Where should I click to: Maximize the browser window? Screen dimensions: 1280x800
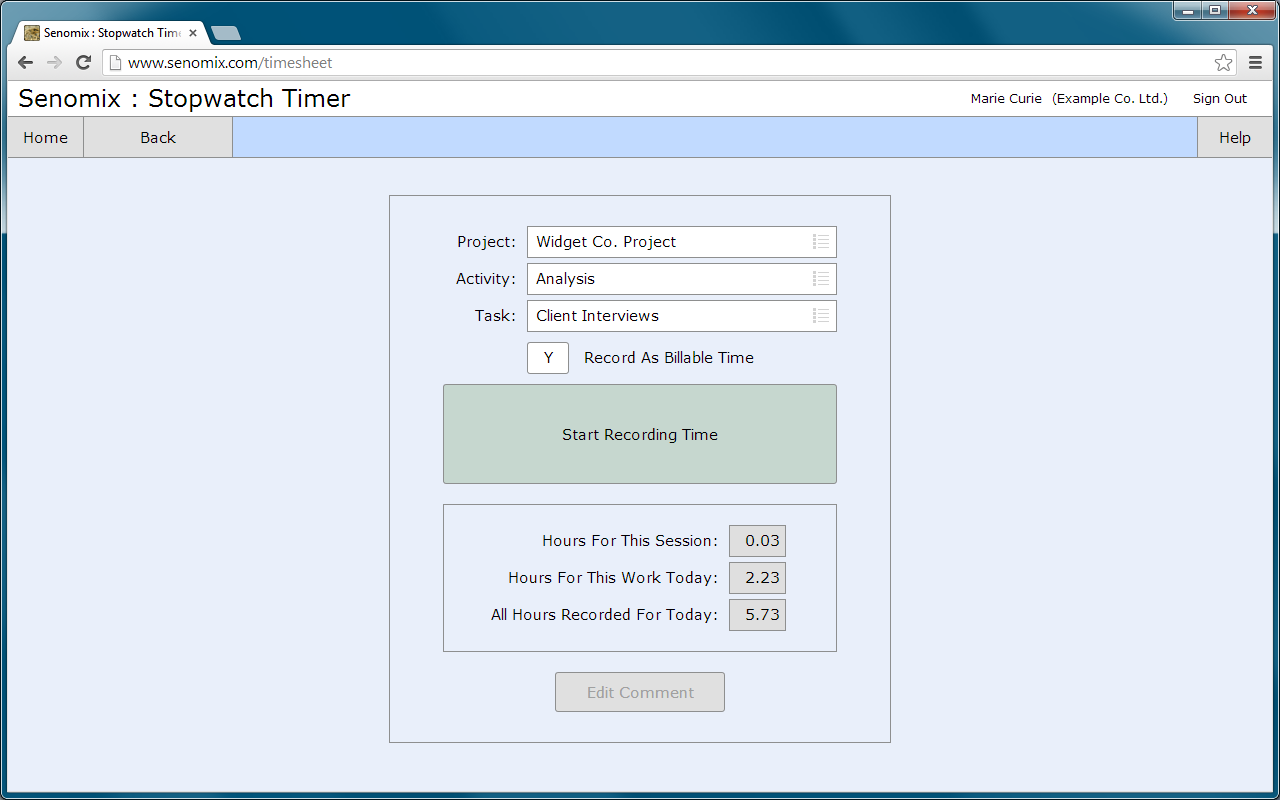point(1215,9)
